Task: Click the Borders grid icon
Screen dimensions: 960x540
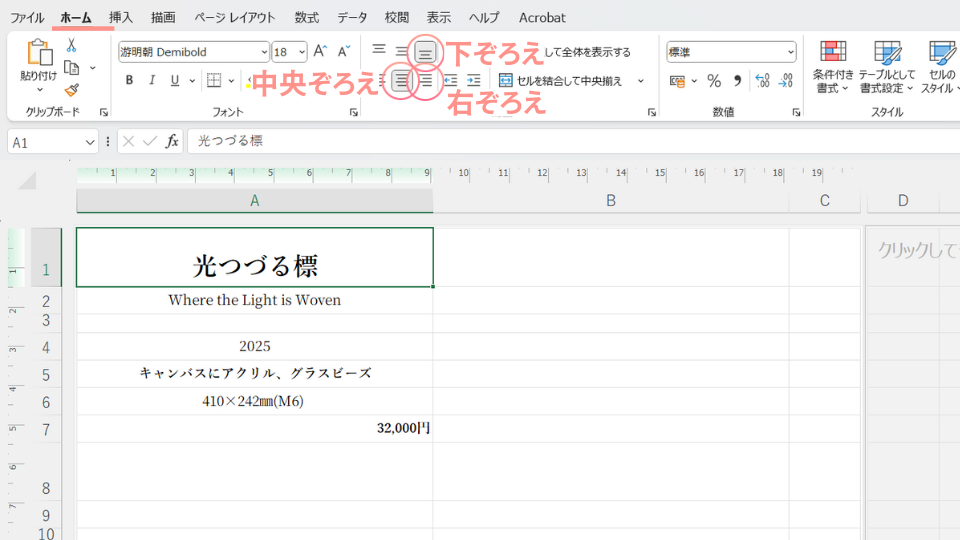Action: [214, 80]
